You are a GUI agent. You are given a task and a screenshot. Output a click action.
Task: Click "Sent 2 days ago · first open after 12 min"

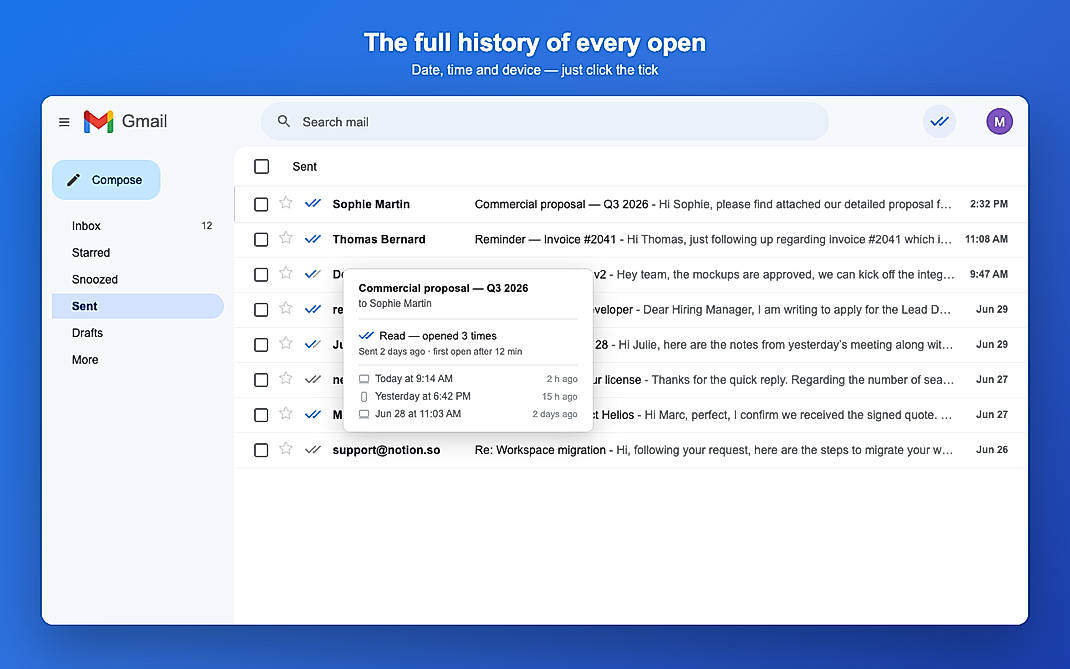tap(440, 352)
